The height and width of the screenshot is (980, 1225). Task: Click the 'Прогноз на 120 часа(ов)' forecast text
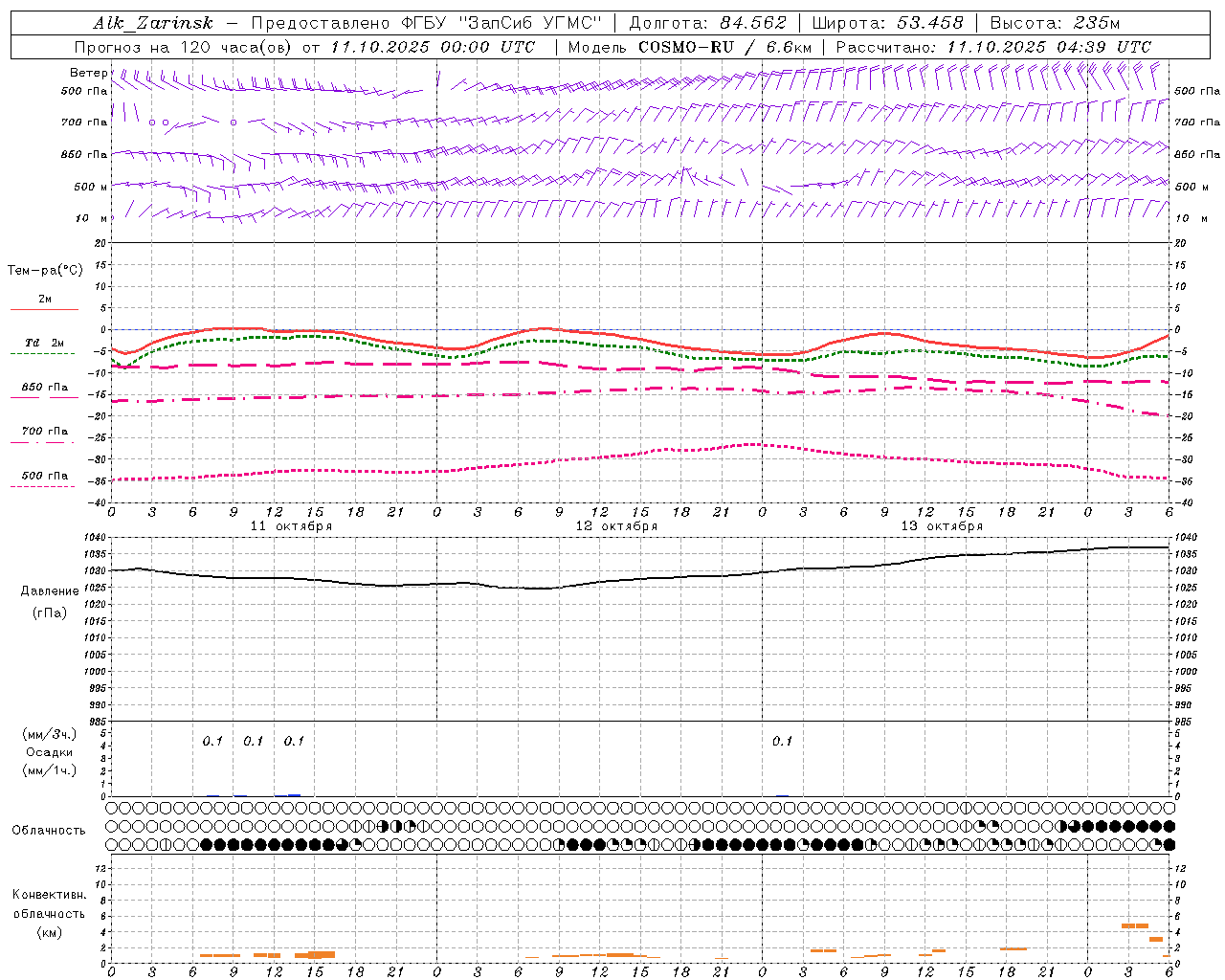click(184, 47)
